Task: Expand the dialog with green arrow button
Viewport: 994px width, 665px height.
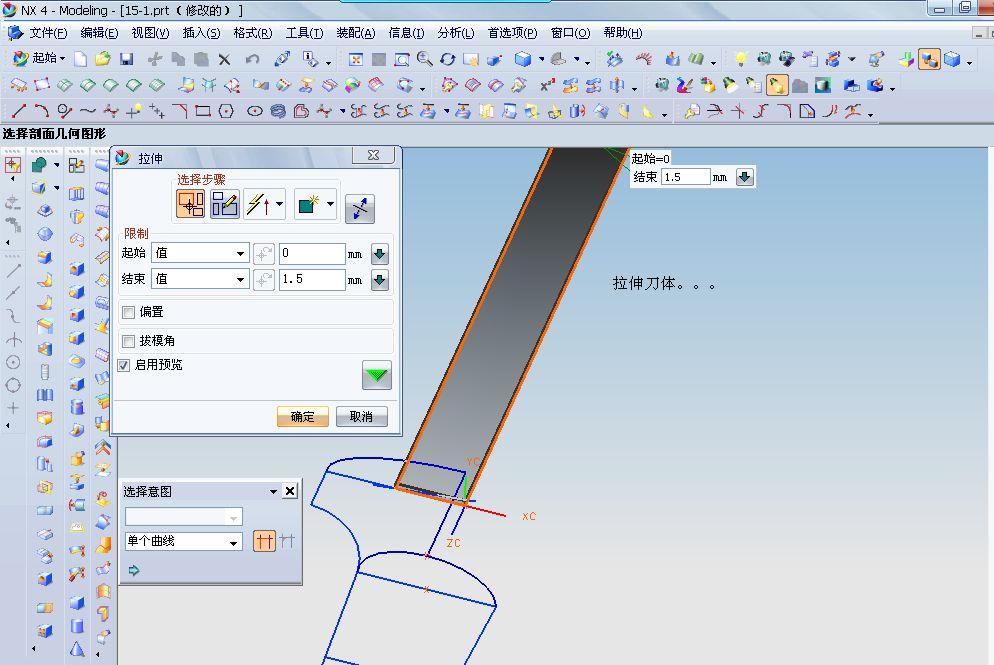Action: [377, 375]
